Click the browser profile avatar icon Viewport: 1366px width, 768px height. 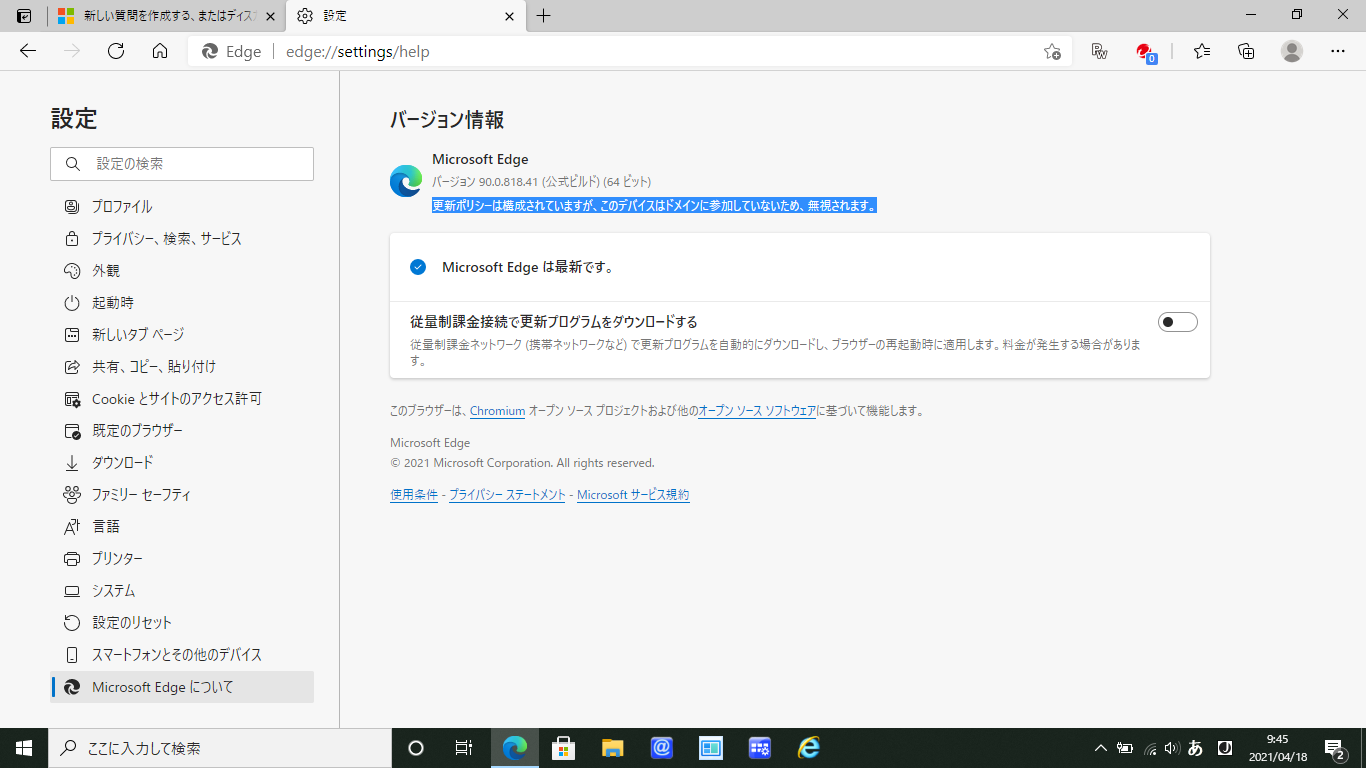tap(1293, 51)
